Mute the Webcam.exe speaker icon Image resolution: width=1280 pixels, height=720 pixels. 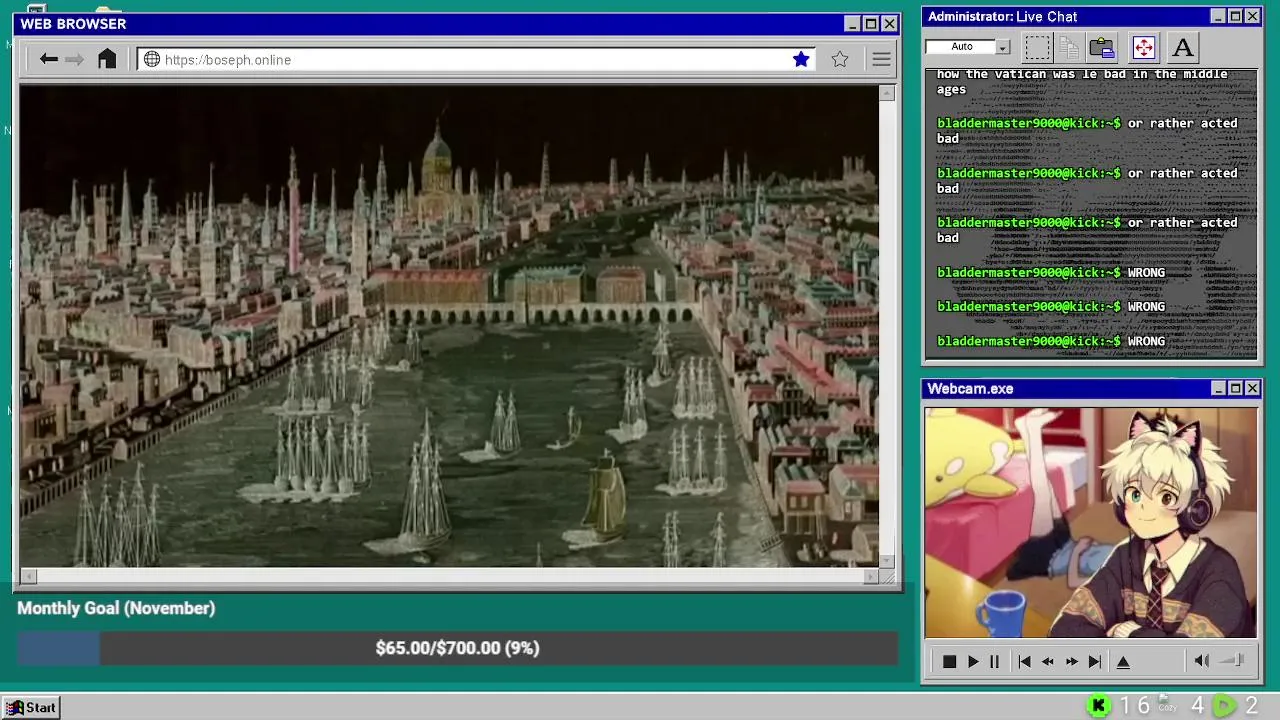click(x=1201, y=660)
